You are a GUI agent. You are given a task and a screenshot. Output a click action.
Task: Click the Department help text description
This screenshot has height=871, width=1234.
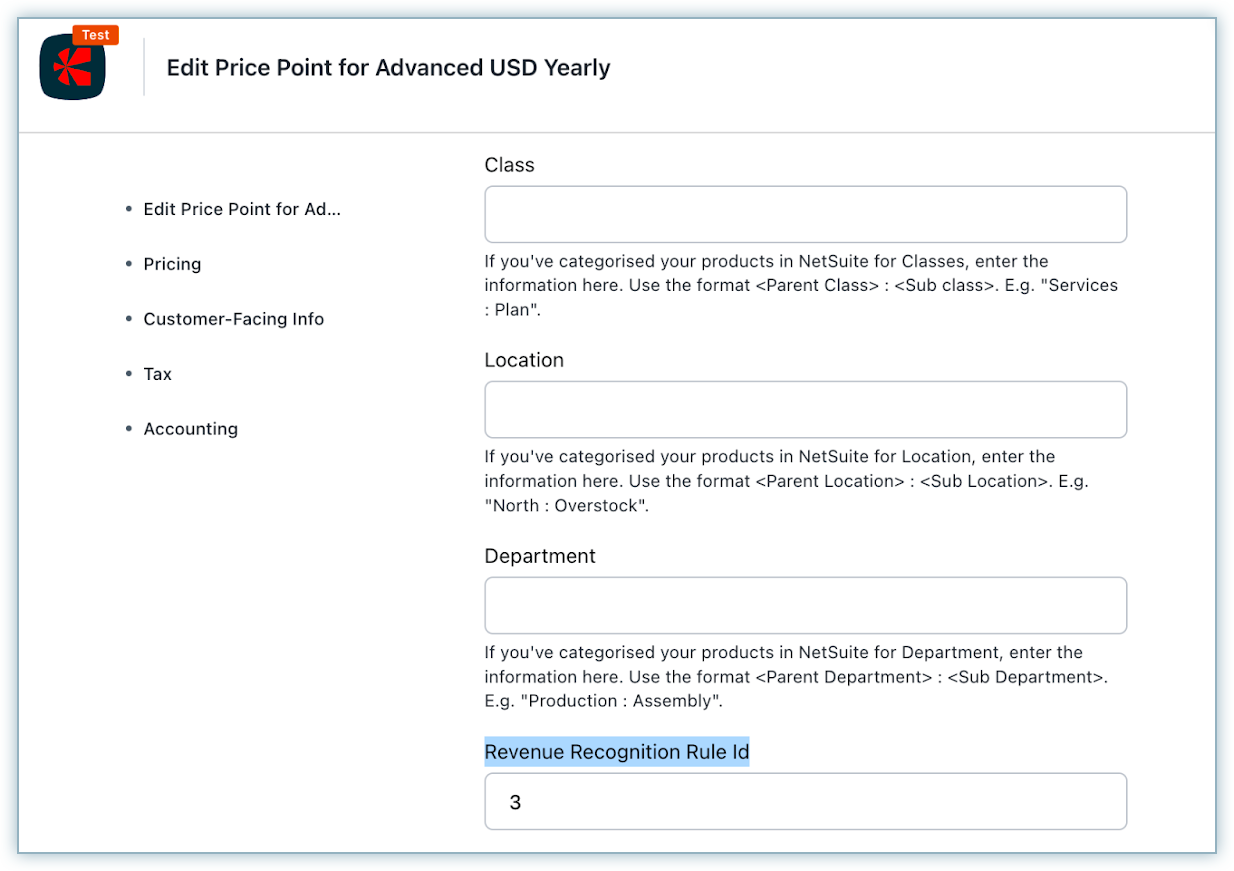click(795, 677)
